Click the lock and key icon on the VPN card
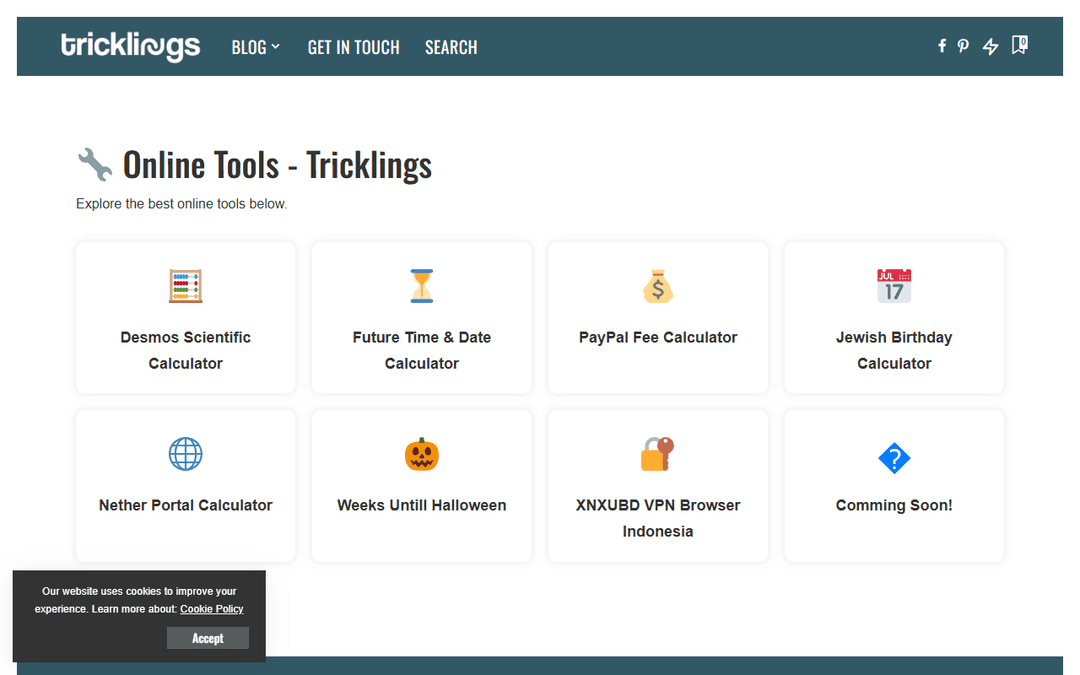 coord(658,454)
